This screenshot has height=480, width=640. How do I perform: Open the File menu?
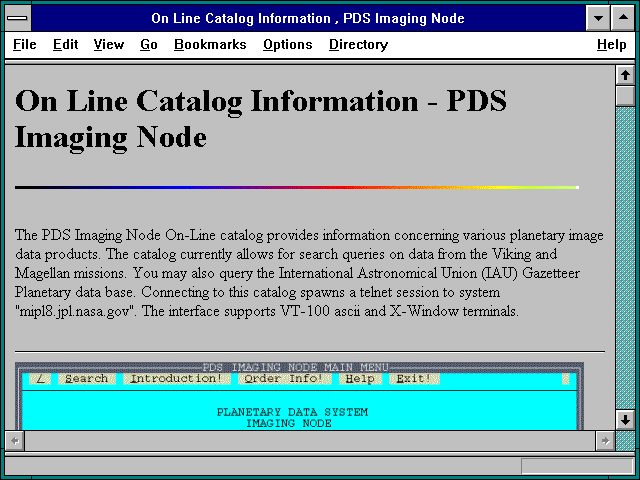pos(25,44)
